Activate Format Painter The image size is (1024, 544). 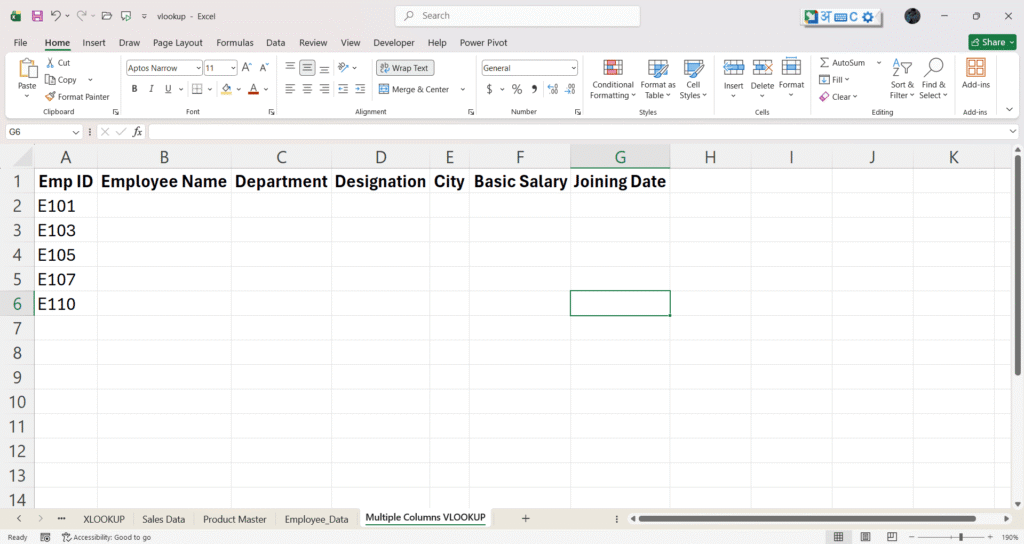pos(77,97)
